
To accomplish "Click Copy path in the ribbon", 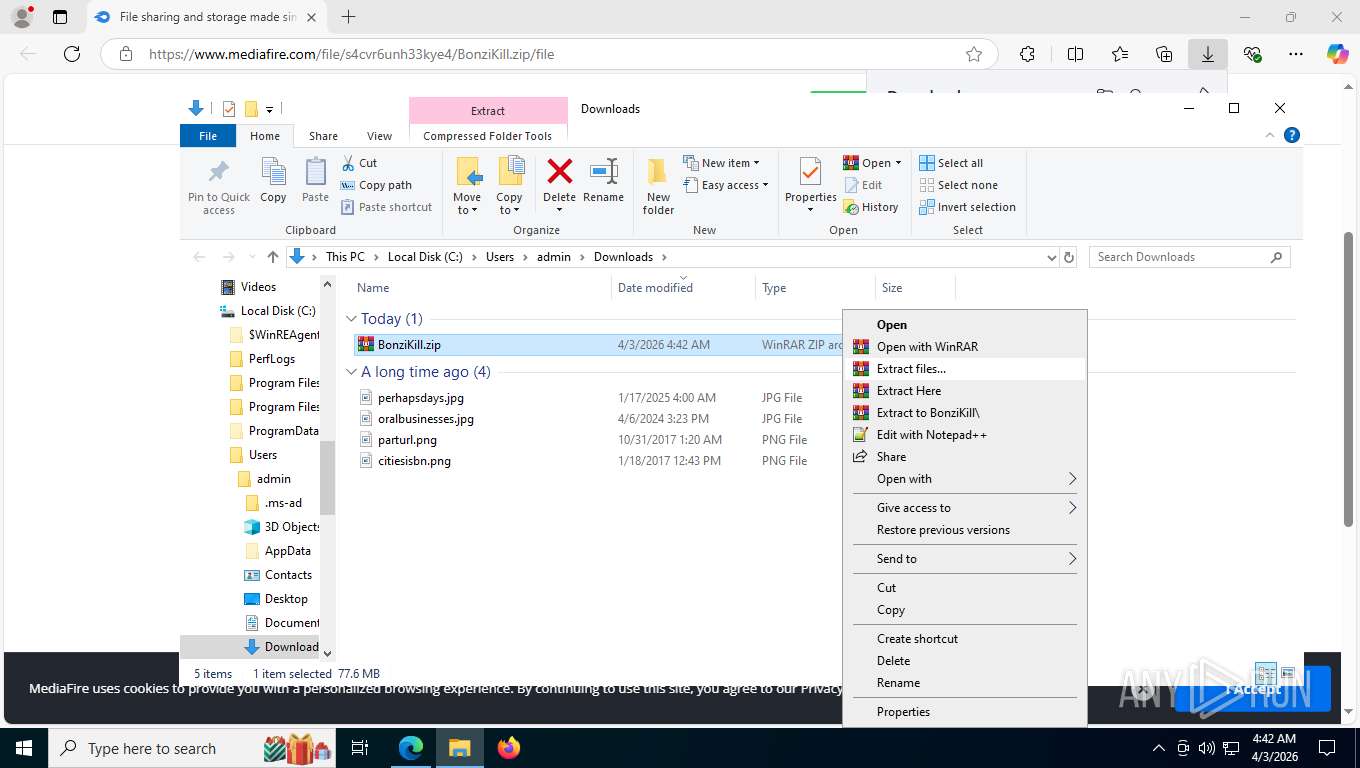I will pyautogui.click(x=376, y=185).
